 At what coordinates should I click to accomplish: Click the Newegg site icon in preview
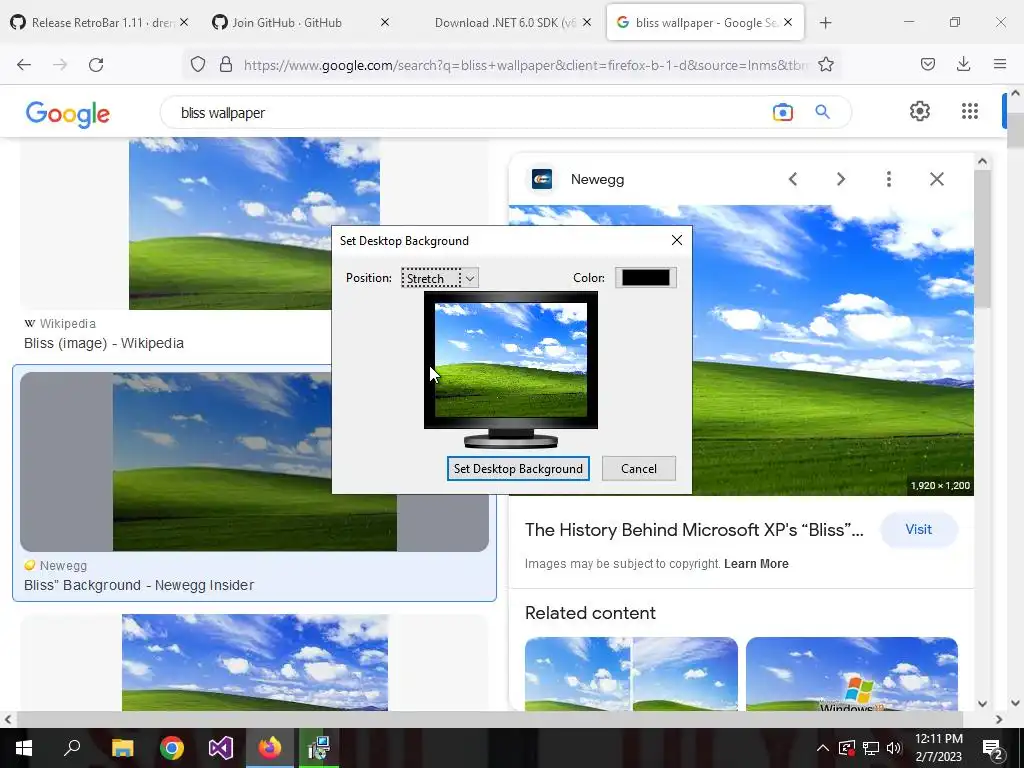pos(542,179)
